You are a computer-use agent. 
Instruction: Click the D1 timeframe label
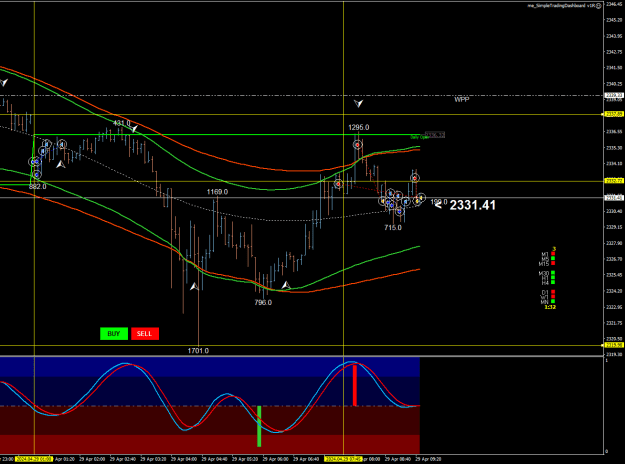[545, 292]
